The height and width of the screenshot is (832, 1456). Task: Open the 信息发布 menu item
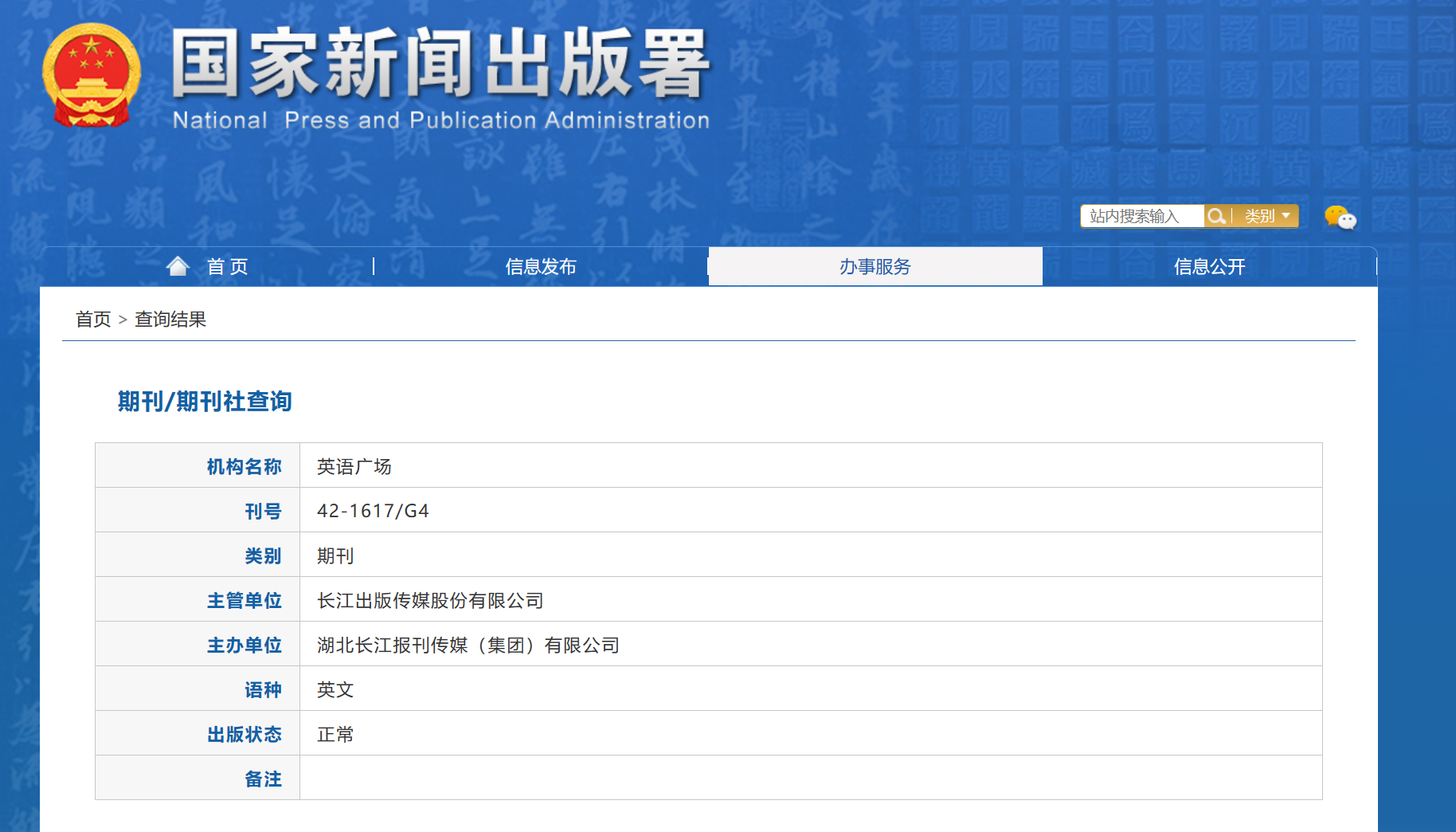coord(541,266)
